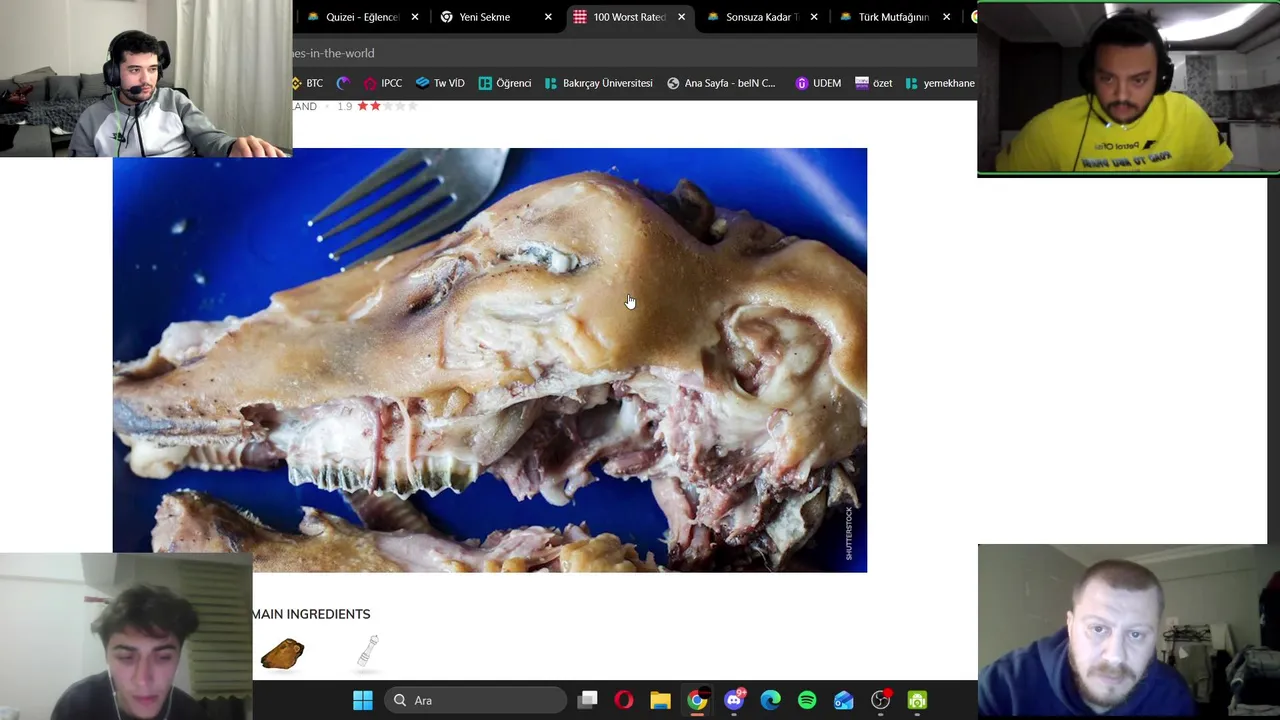This screenshot has height=720, width=1280.
Task: Open Task View from the taskbar
Action: pos(588,701)
